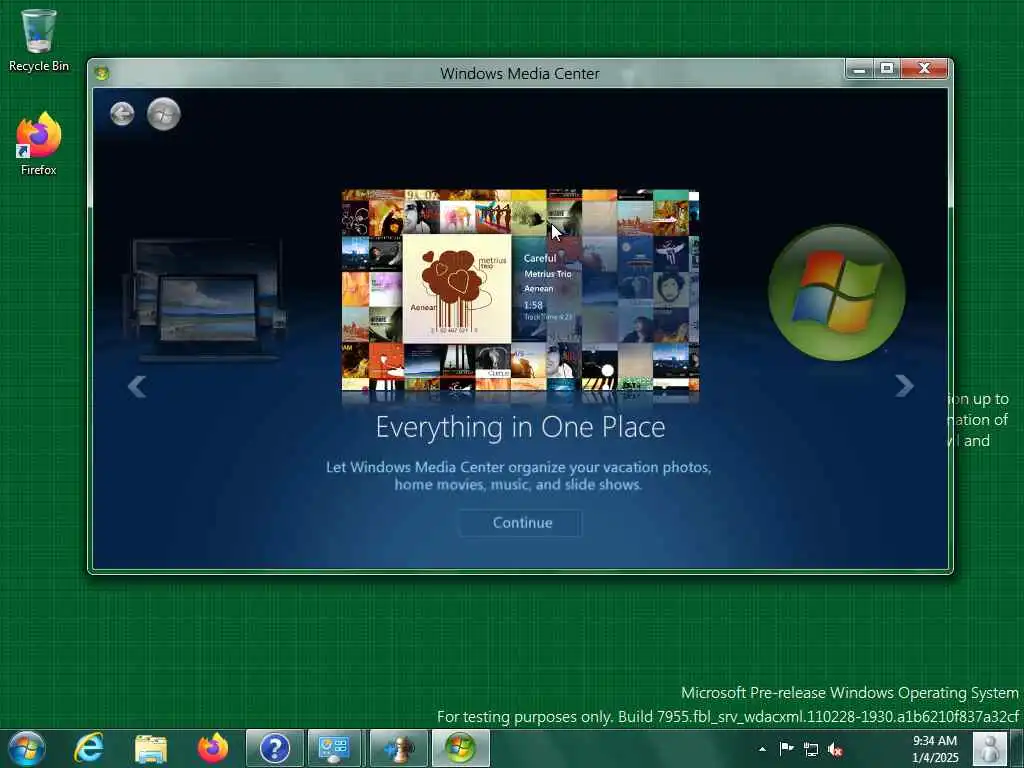Select the Media Center taskbar button
The width and height of the screenshot is (1024, 768).
[460, 748]
